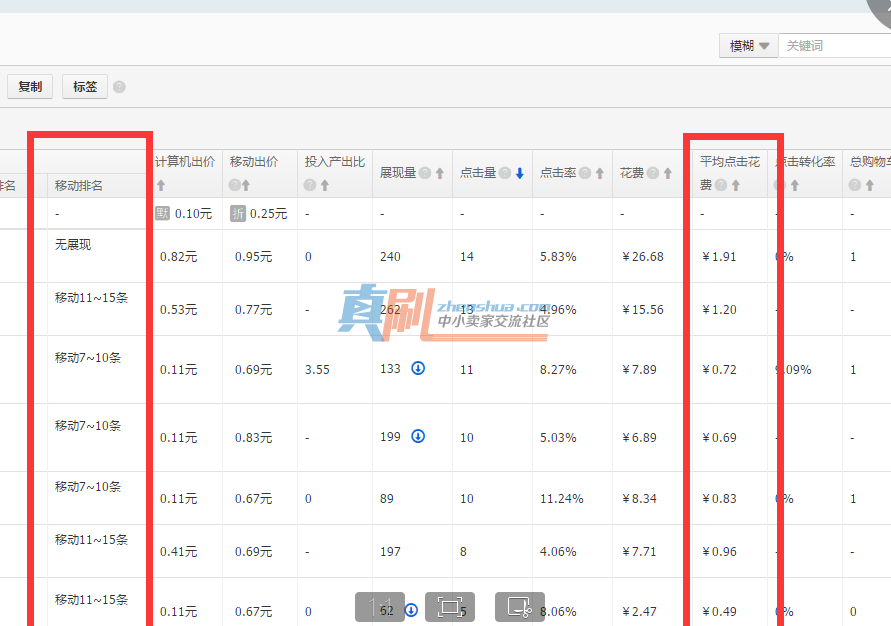Sort 展现量 column with its up arrow
This screenshot has width=891, height=626.
click(440, 173)
